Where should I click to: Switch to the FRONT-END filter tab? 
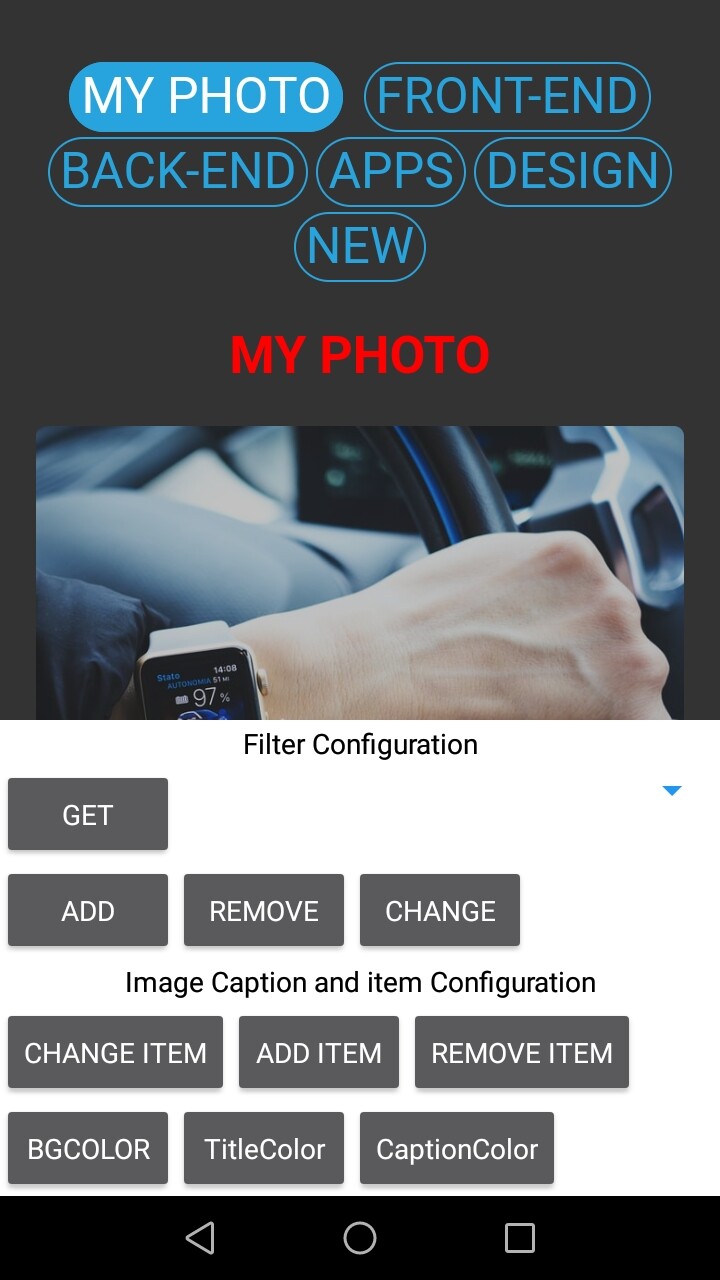507,97
